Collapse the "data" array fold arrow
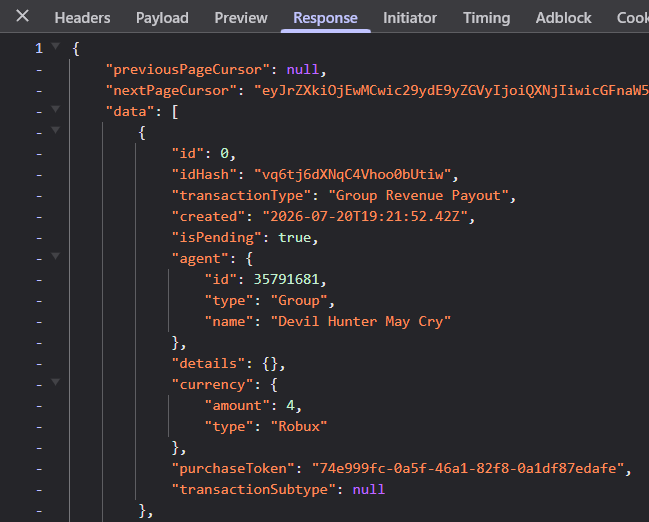The image size is (649, 522). pos(55,109)
